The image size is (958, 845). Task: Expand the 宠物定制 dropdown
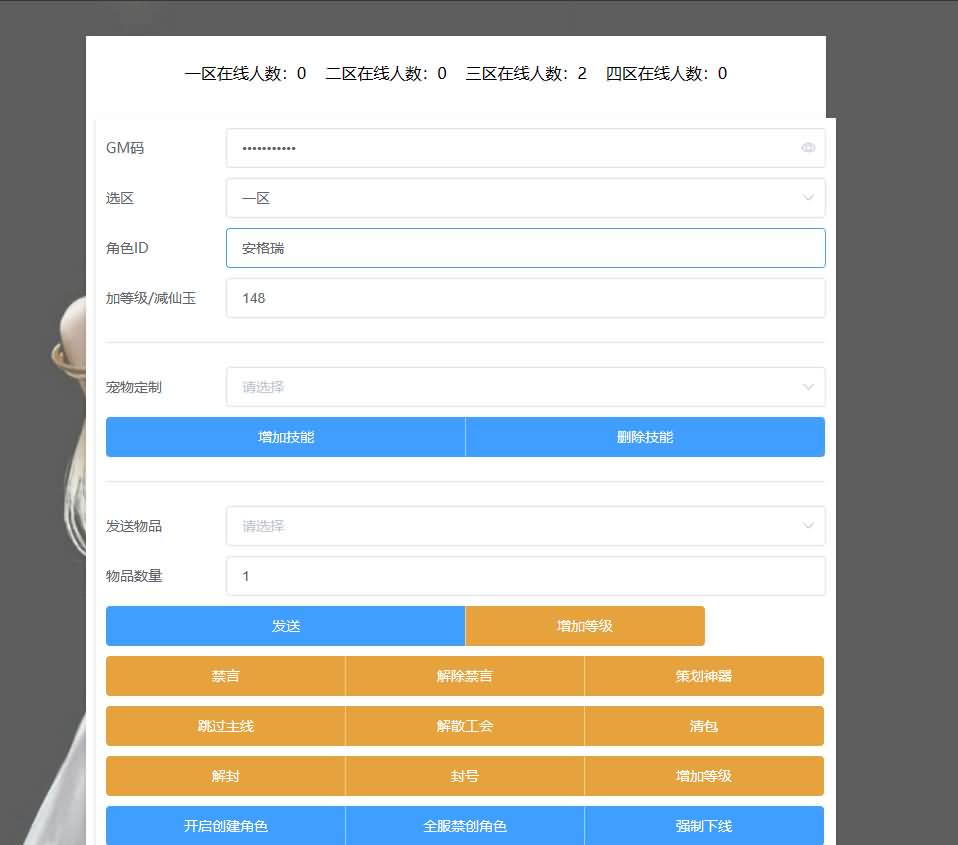click(x=525, y=387)
